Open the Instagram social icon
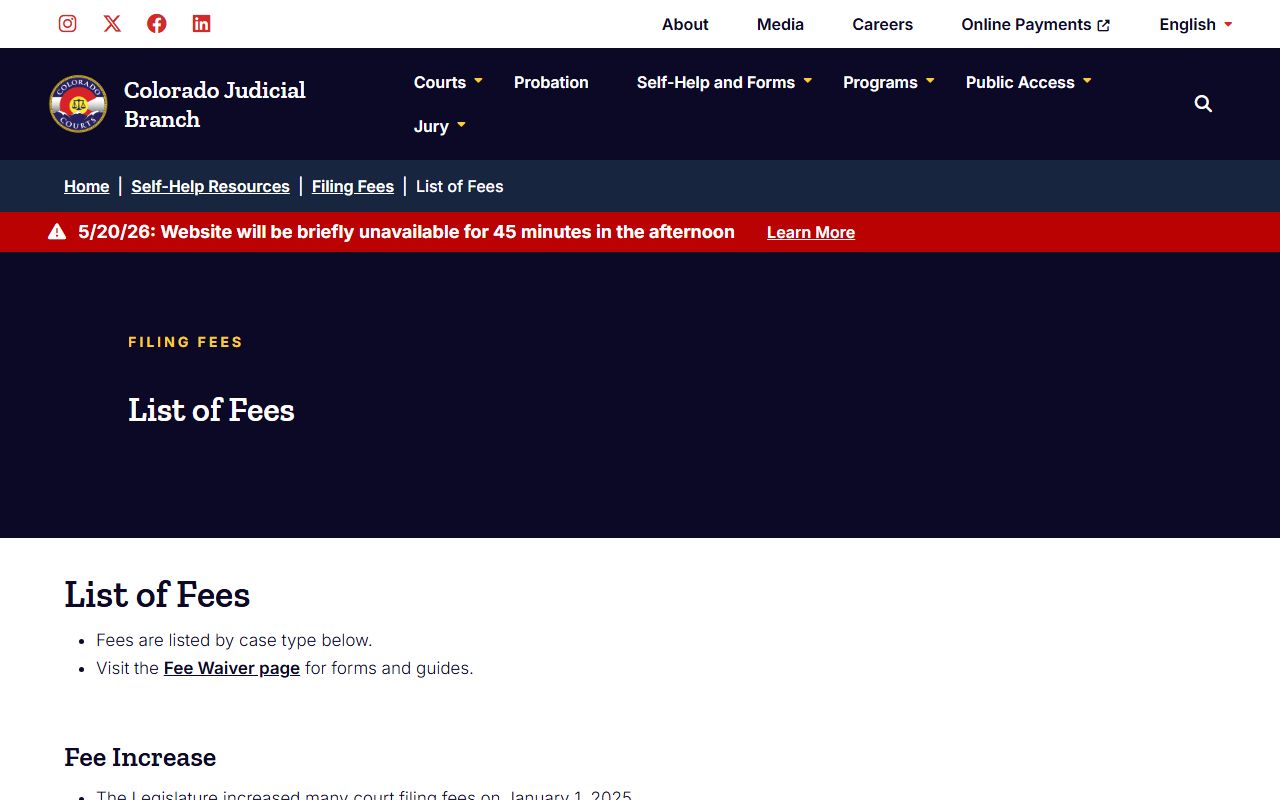 [x=67, y=24]
